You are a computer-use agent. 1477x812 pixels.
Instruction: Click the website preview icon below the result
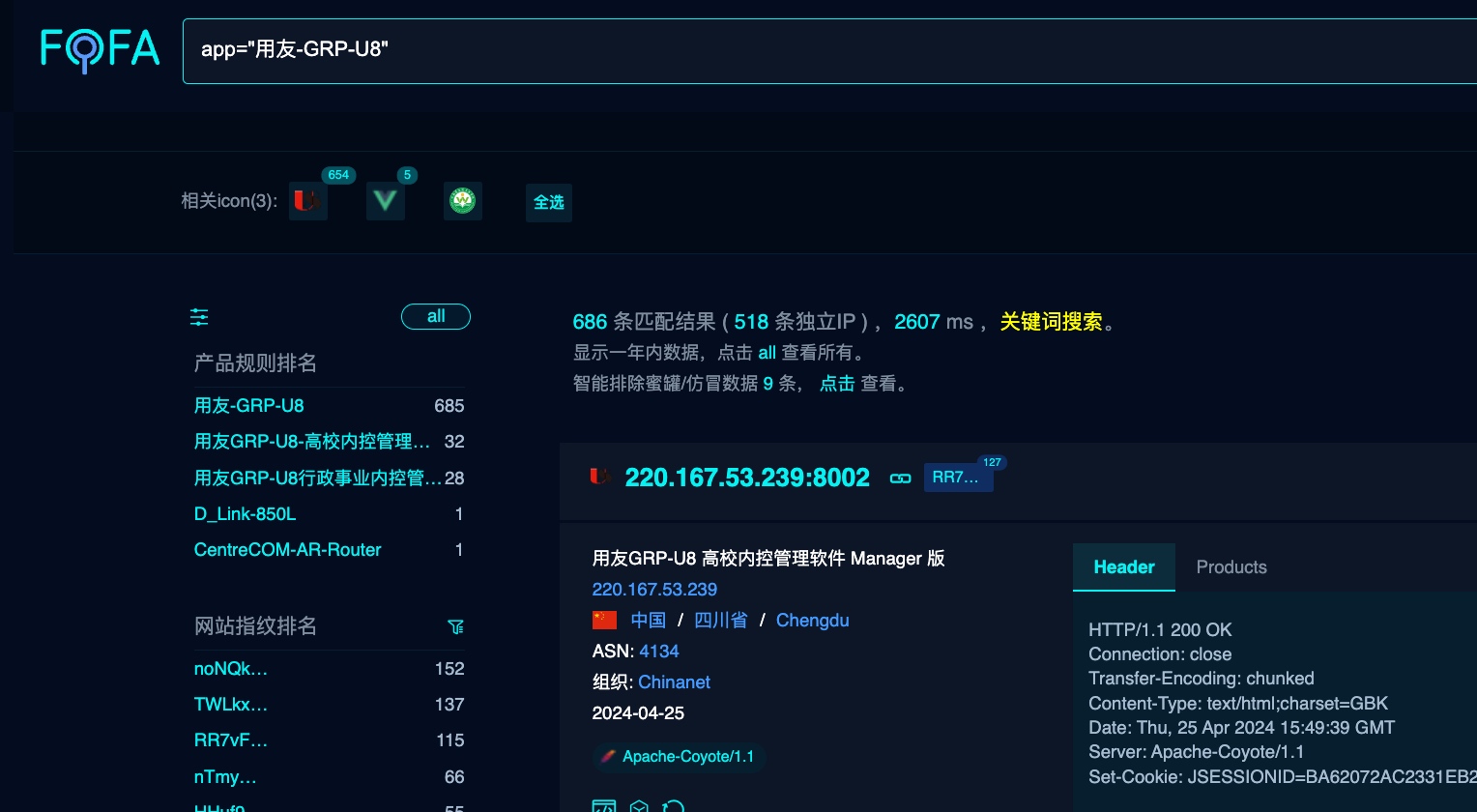coord(604,807)
